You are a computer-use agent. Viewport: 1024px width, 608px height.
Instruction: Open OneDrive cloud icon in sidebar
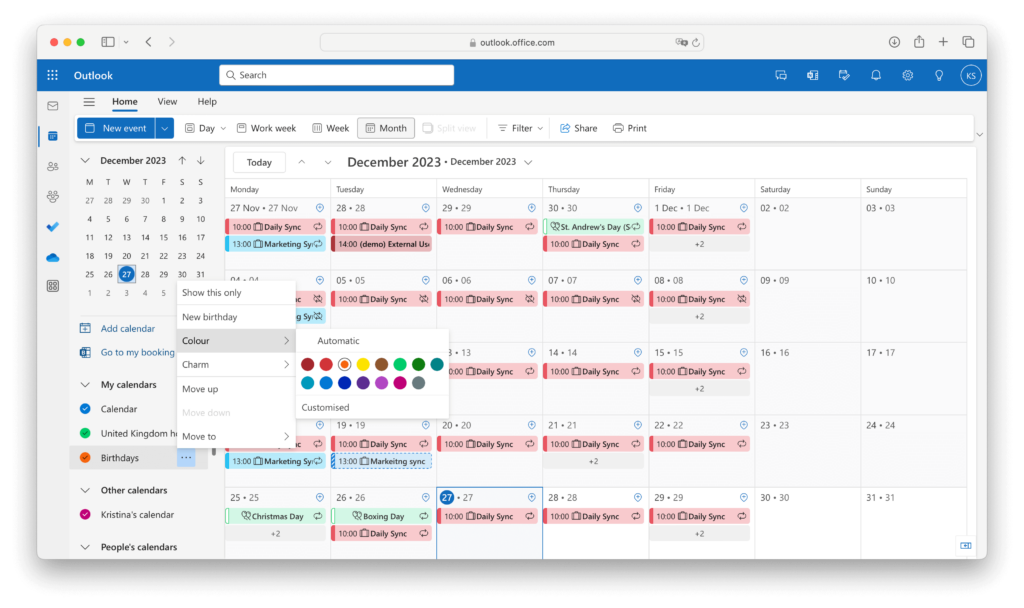click(53, 257)
